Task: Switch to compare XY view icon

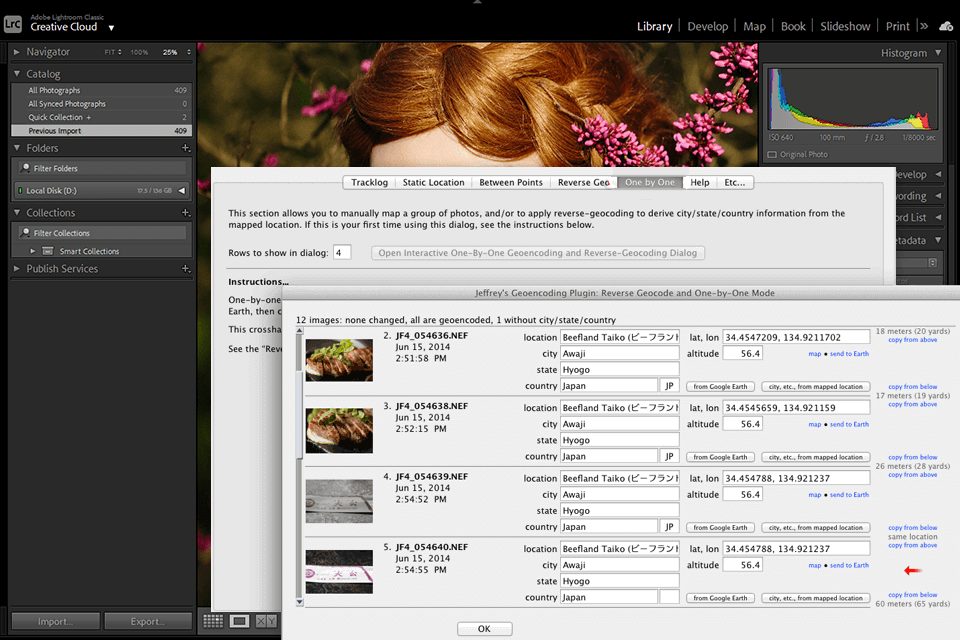Action: (266, 621)
